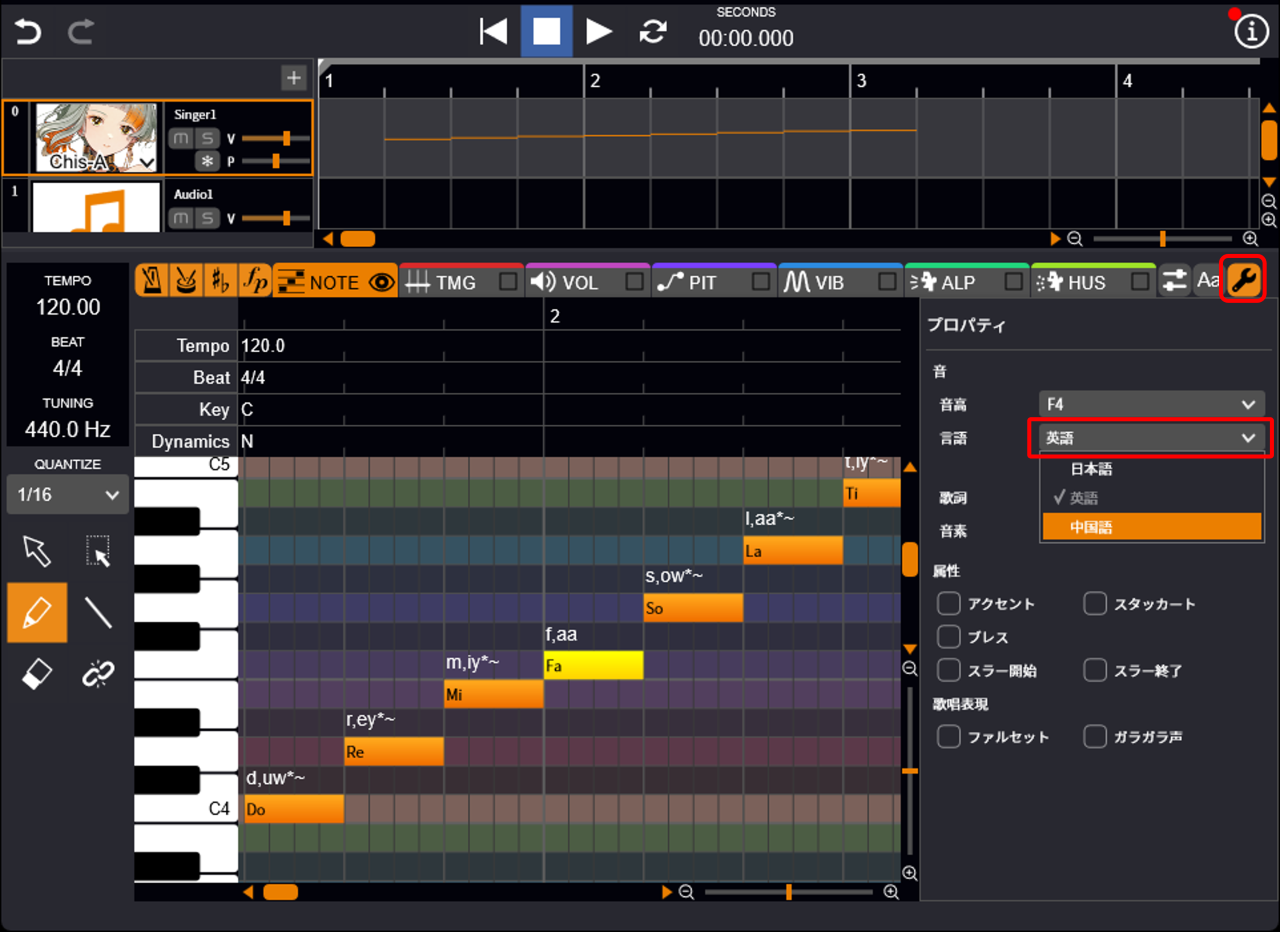Choose the line drawing tool
The width and height of the screenshot is (1280, 932).
click(98, 612)
